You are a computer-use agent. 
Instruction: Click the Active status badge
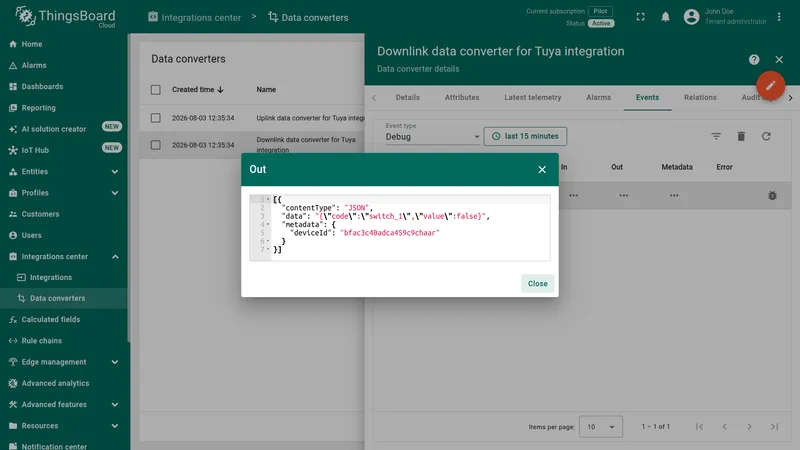tap(601, 23)
